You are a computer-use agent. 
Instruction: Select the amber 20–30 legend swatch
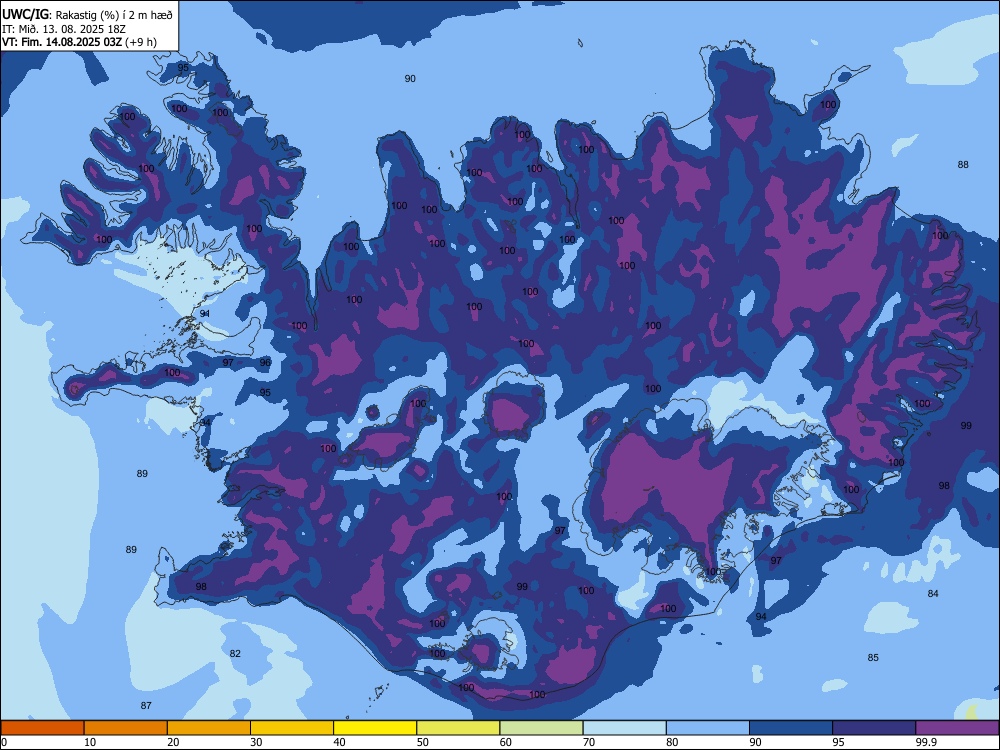coord(209,728)
